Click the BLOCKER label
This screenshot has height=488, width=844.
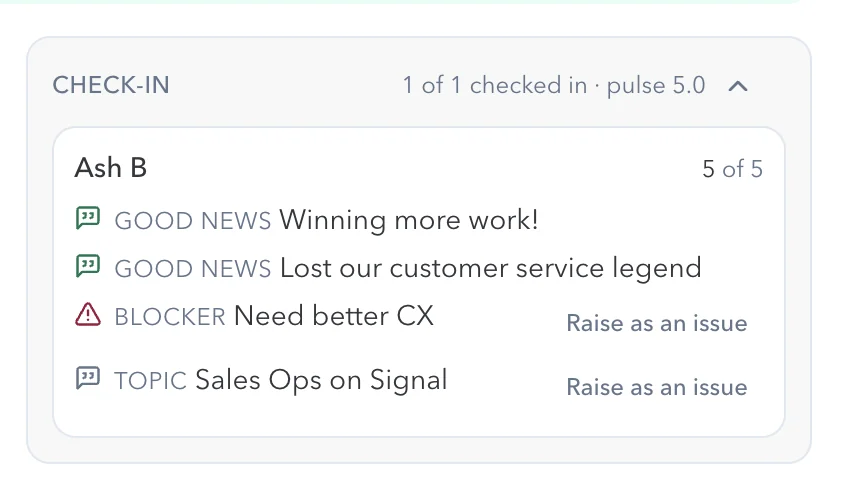[x=170, y=317]
